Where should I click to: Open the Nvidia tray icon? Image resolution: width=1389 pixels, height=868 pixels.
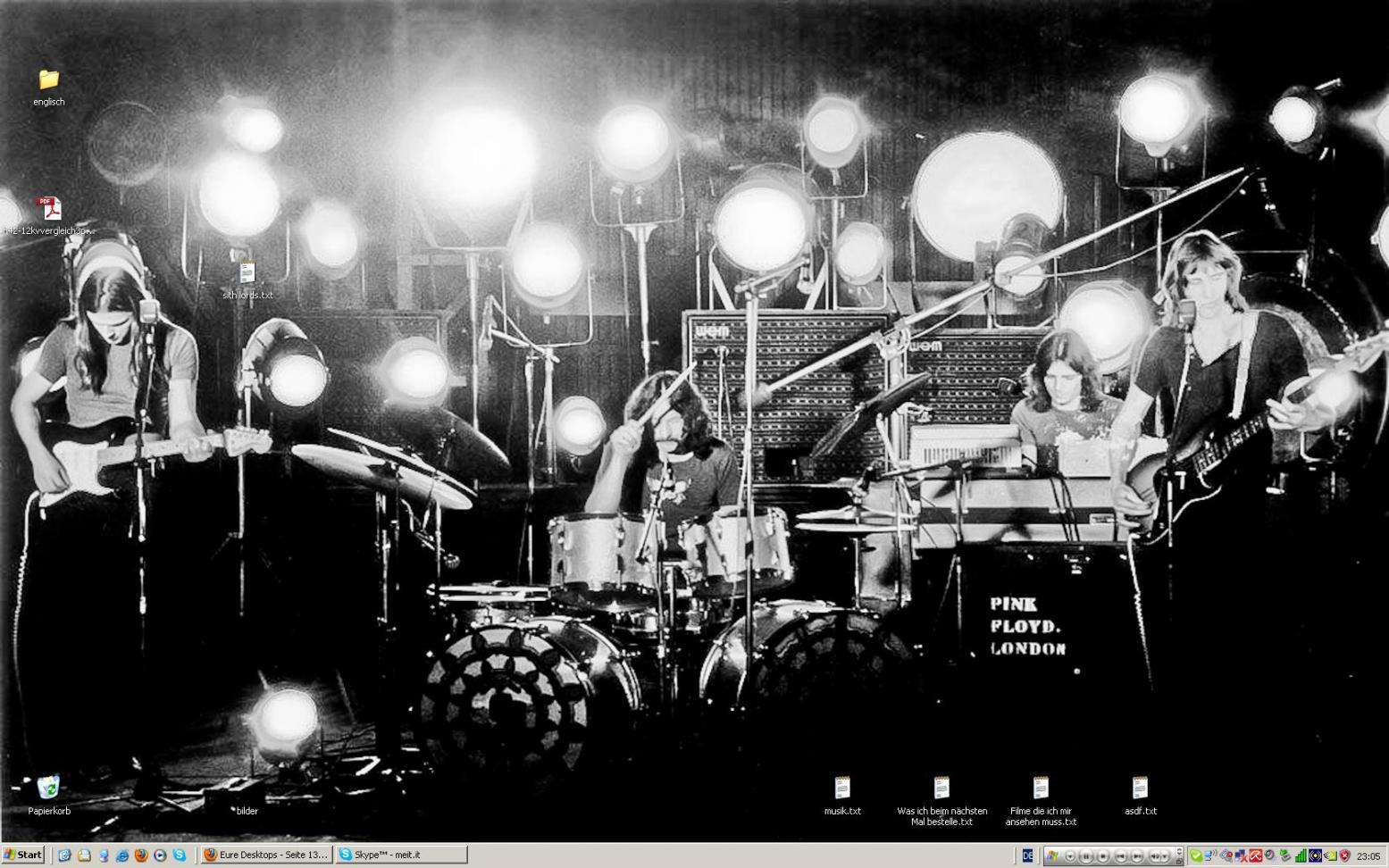(1330, 855)
